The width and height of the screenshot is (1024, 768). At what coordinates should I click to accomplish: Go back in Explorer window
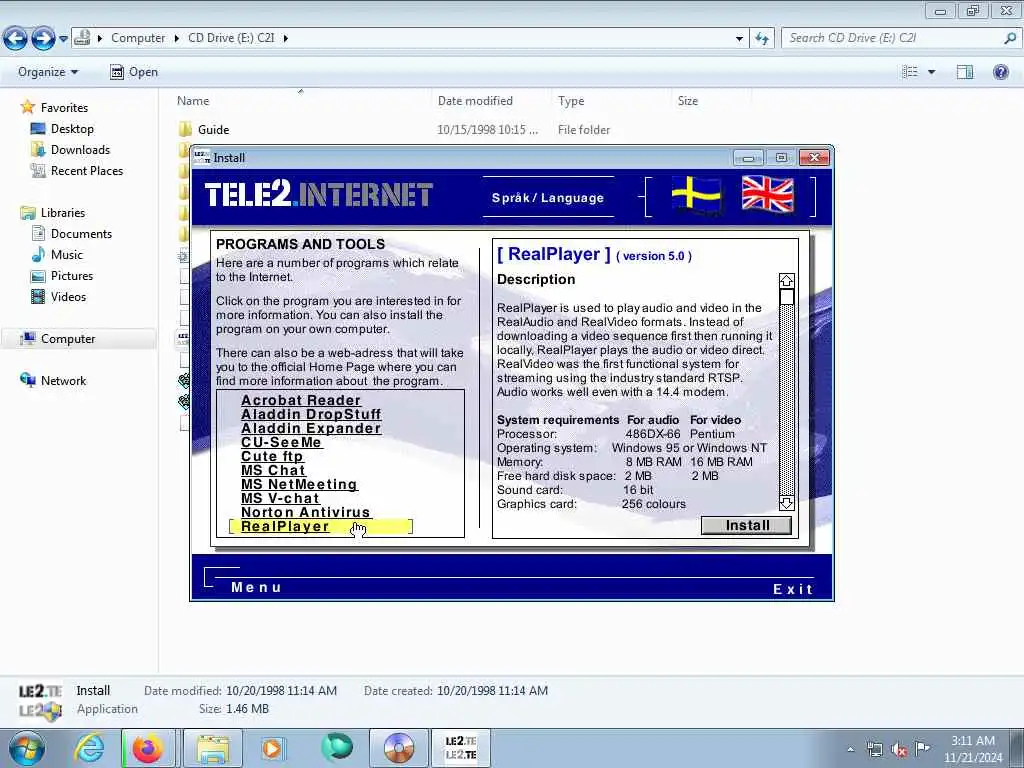pos(15,39)
